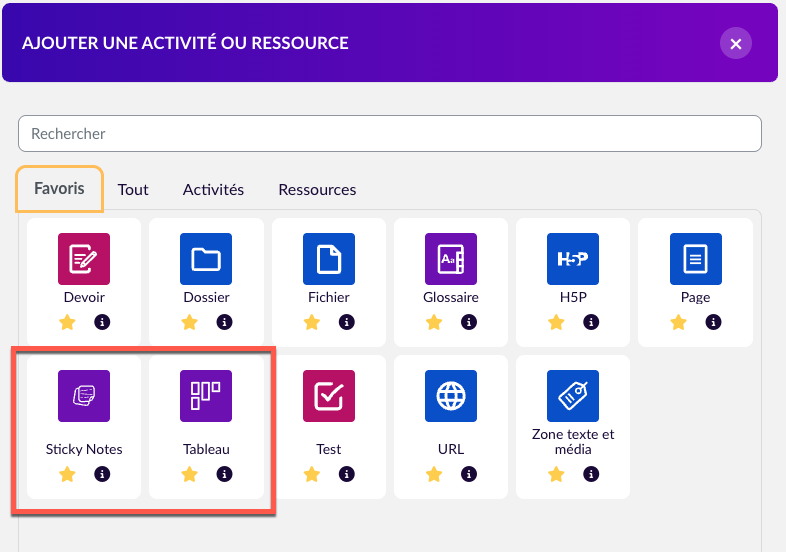Switch to the Ressources tab
This screenshot has width=786, height=552.
coord(317,190)
